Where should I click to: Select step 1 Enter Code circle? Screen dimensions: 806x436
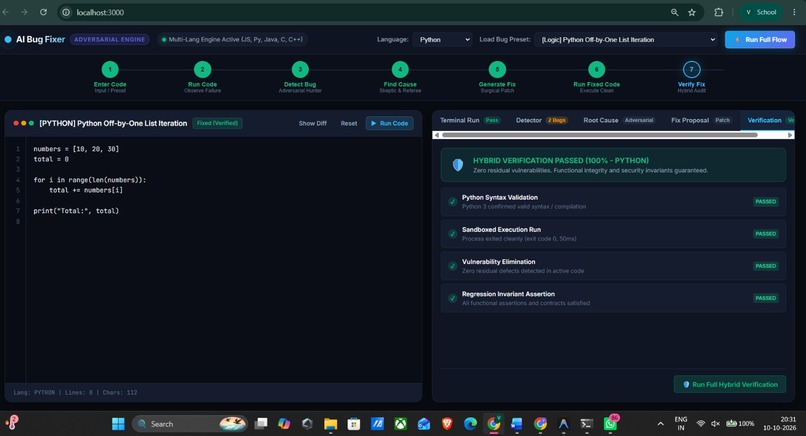(110, 69)
